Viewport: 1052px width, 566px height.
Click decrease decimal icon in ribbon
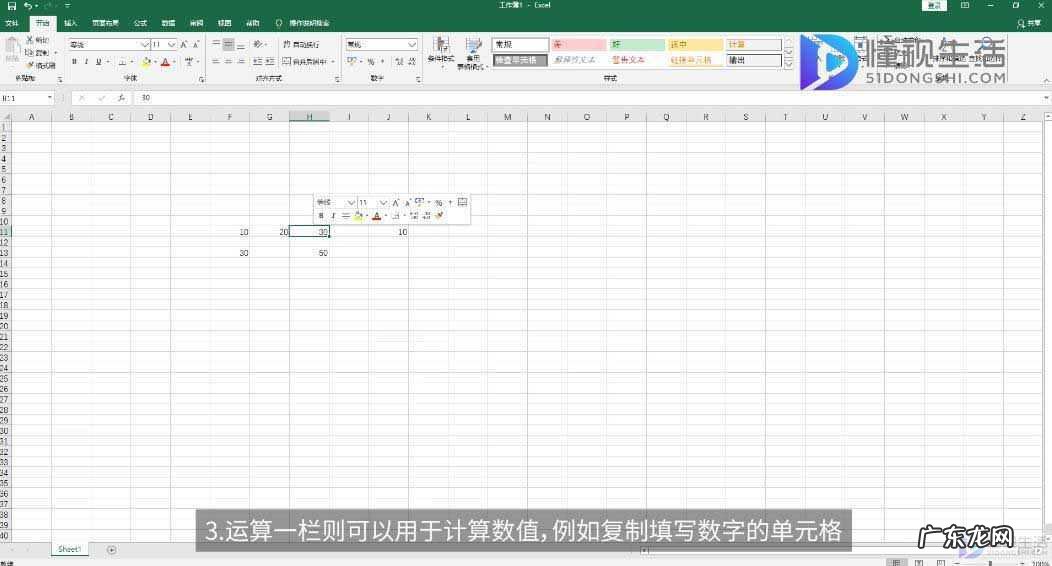[x=411, y=62]
